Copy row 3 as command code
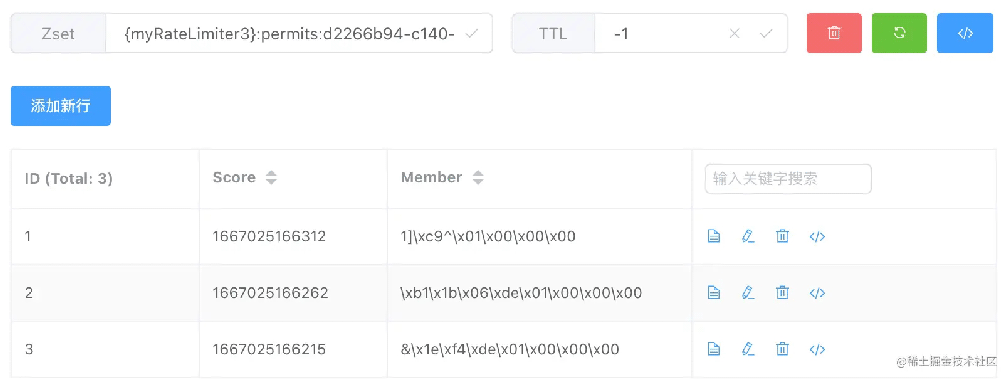 pyautogui.click(x=817, y=349)
